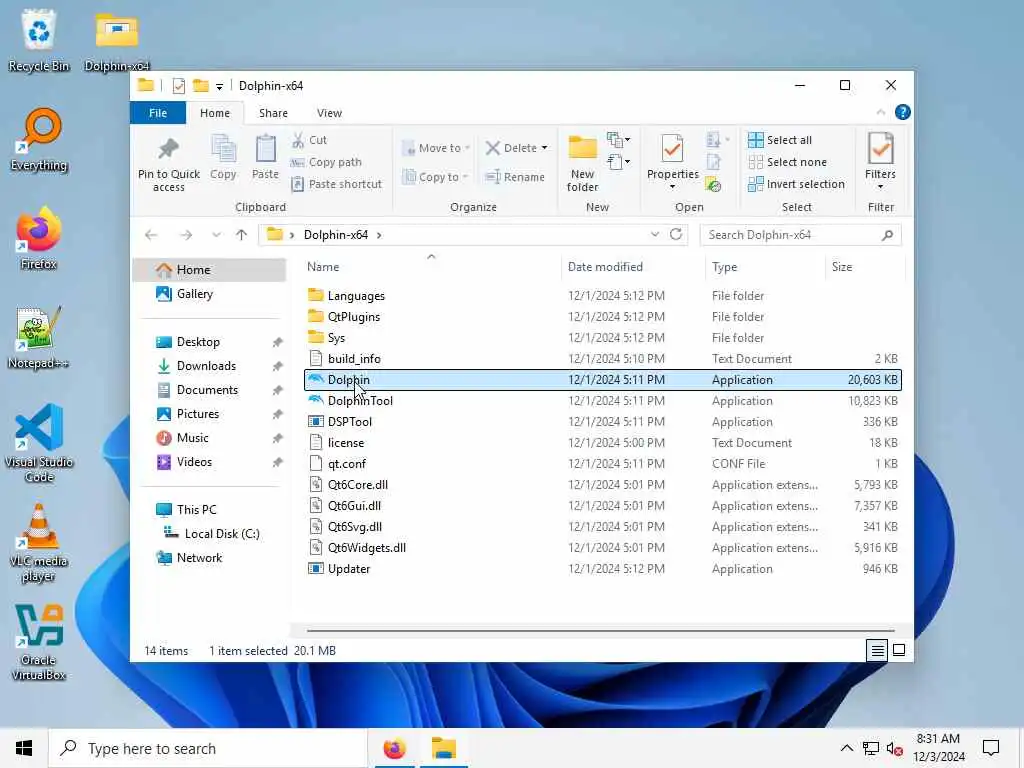Show hidden tray icons chevron

[x=846, y=748]
